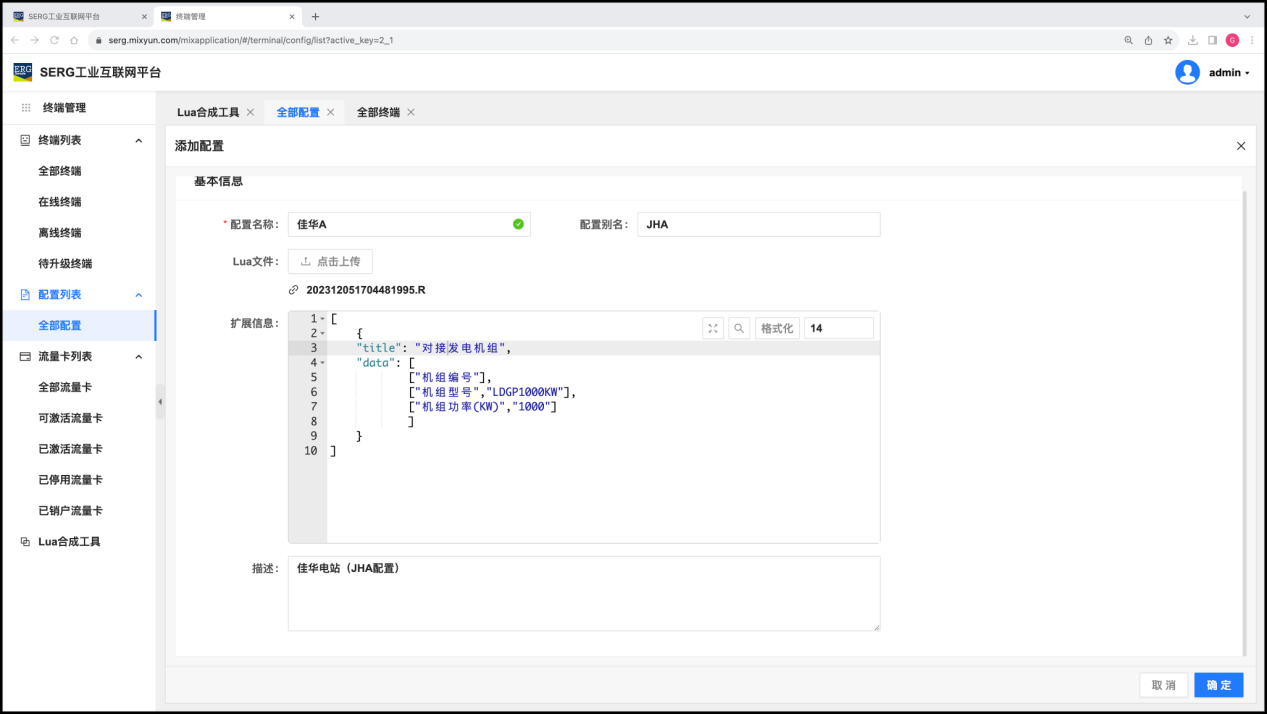Close the 添加配置 panel with the X icon

(1241, 146)
